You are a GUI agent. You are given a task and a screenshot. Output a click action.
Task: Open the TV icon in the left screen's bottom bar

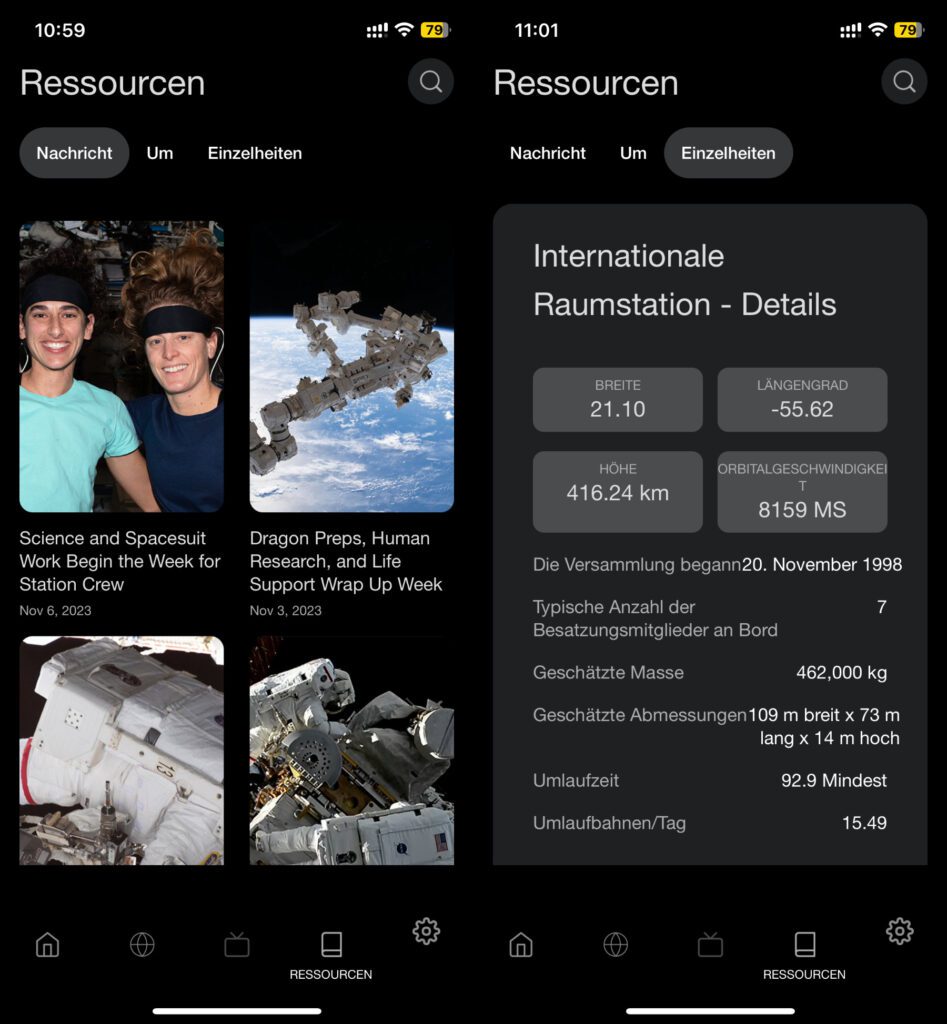click(x=237, y=944)
